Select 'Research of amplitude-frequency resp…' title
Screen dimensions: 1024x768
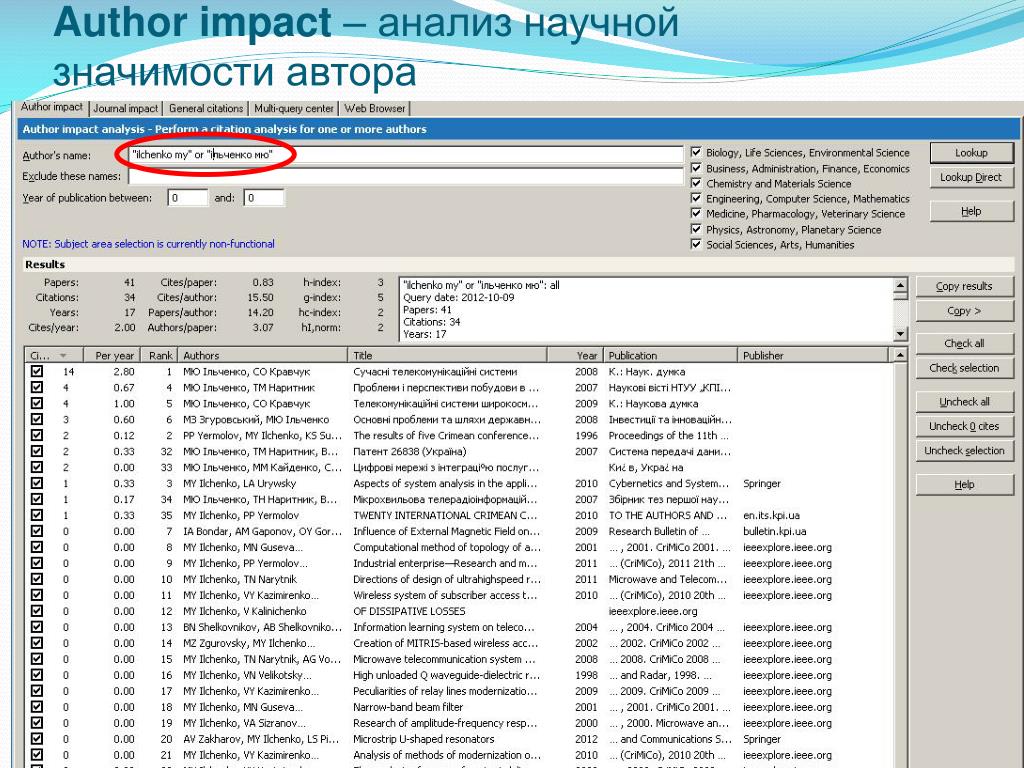pos(445,723)
